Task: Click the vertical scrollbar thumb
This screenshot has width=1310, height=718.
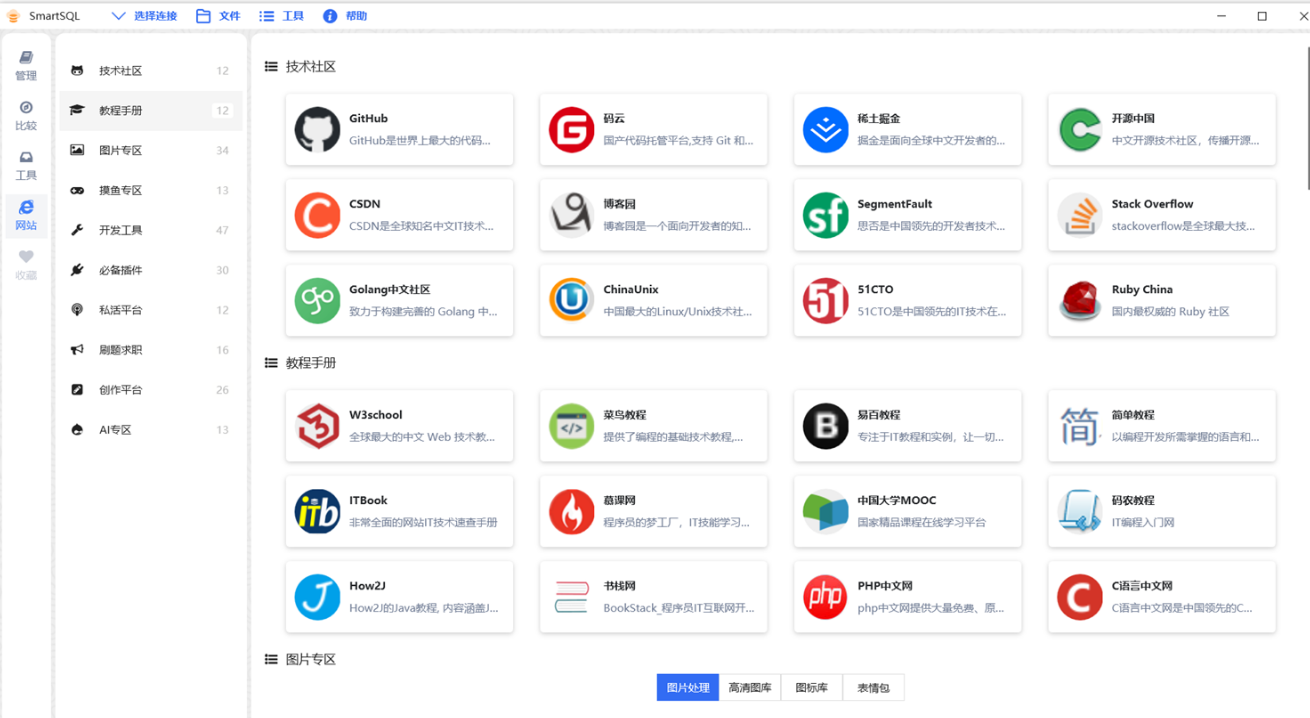Action: click(x=1306, y=118)
